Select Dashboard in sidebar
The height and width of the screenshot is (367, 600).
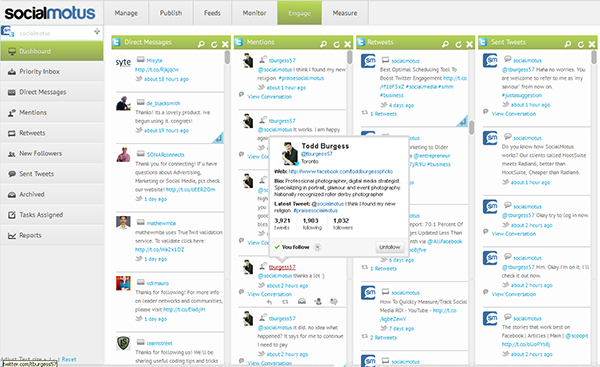tap(52, 51)
